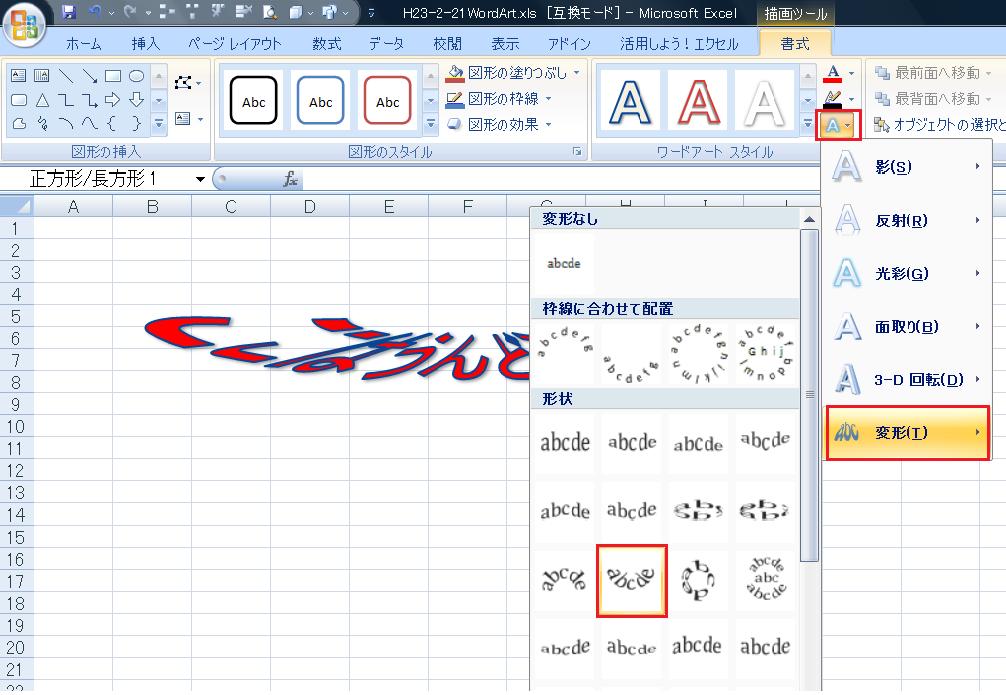The image size is (1006, 695).
Task: Open the ページ レイアウト tab
Action: [x=234, y=44]
